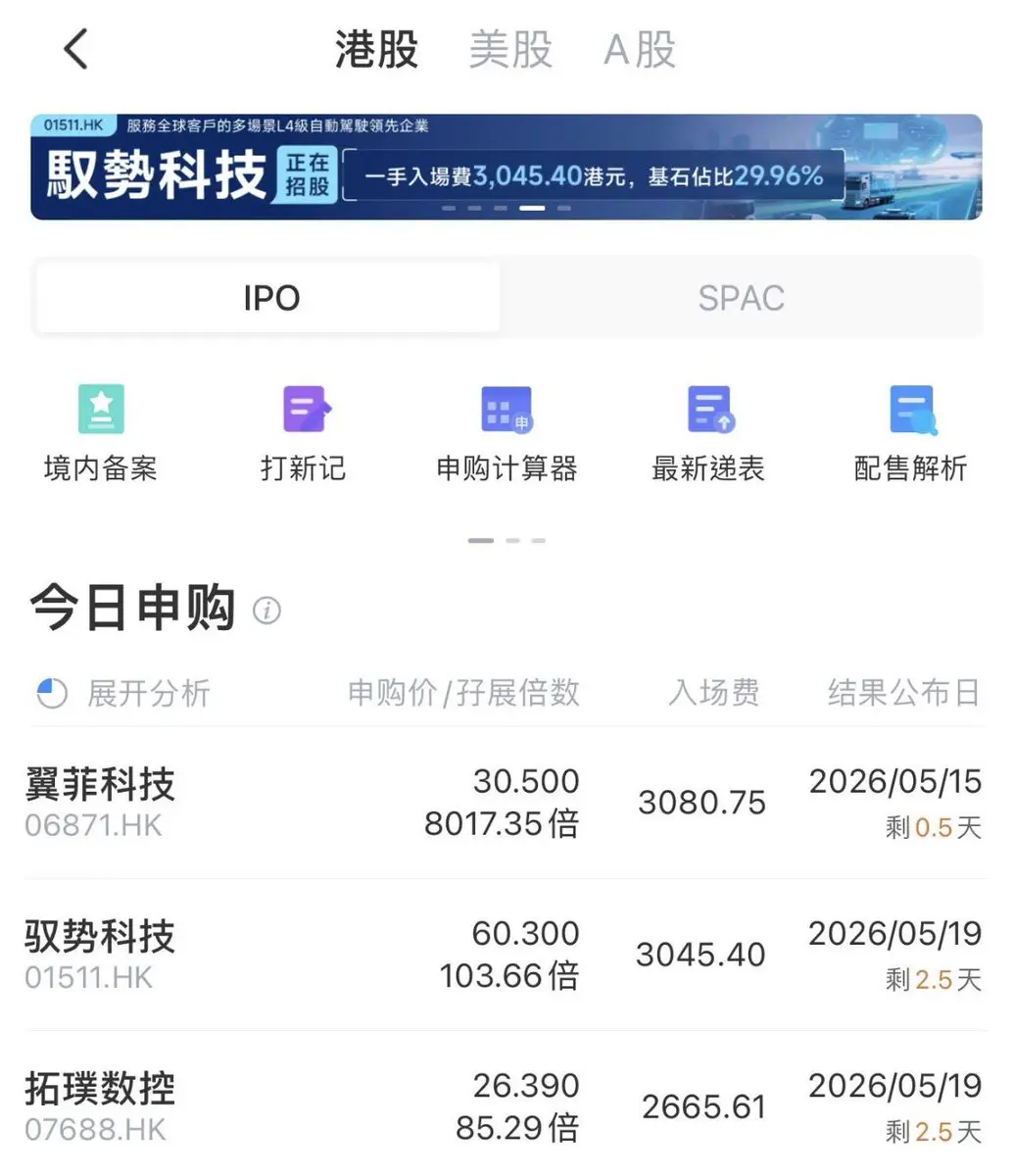The image size is (1013, 1176).
Task: Sort by 申购价/孖展倍数 column header
Action: click(x=463, y=693)
